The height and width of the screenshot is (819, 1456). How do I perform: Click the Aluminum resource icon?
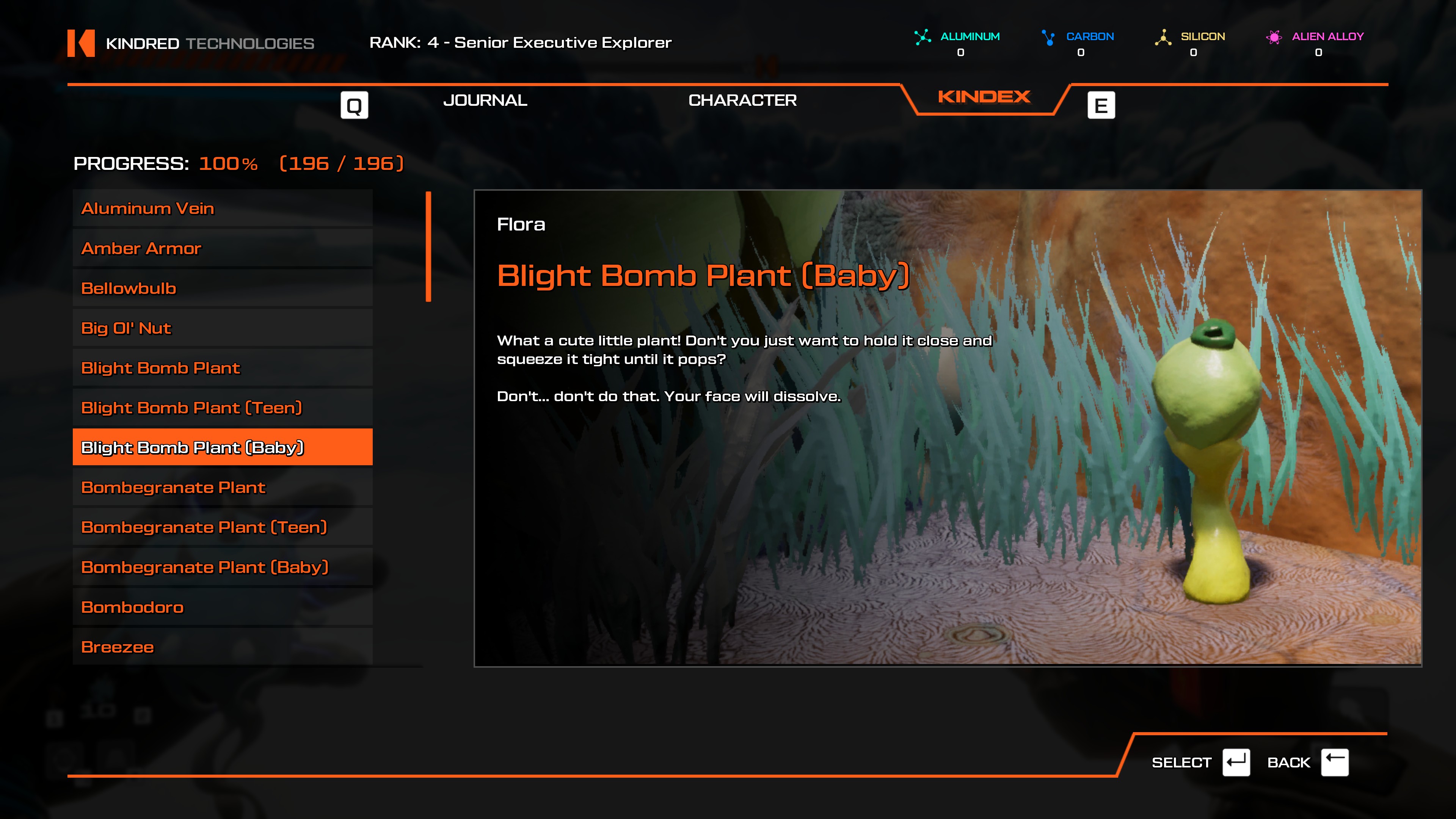click(923, 37)
